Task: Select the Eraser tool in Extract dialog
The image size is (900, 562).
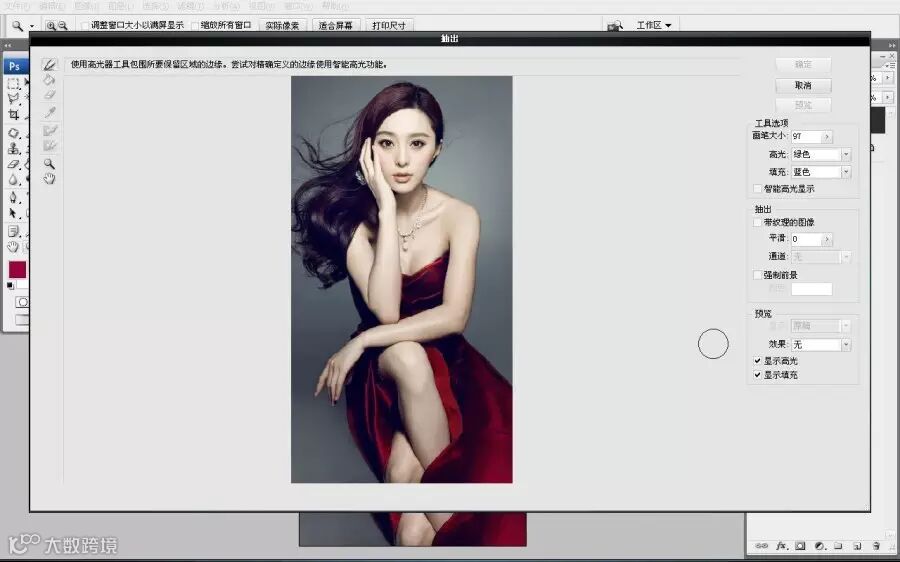Action: click(x=50, y=95)
